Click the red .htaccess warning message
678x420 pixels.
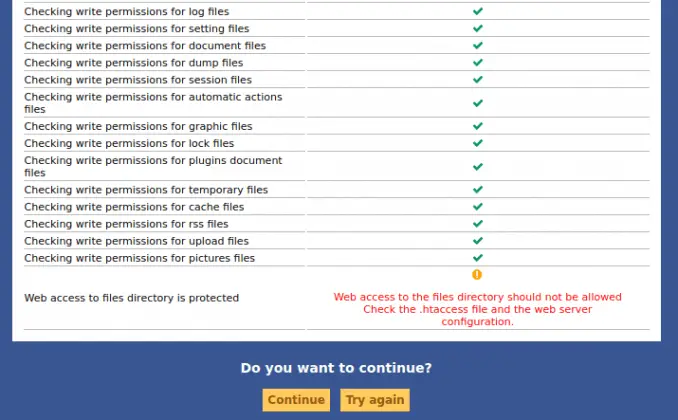click(x=477, y=309)
